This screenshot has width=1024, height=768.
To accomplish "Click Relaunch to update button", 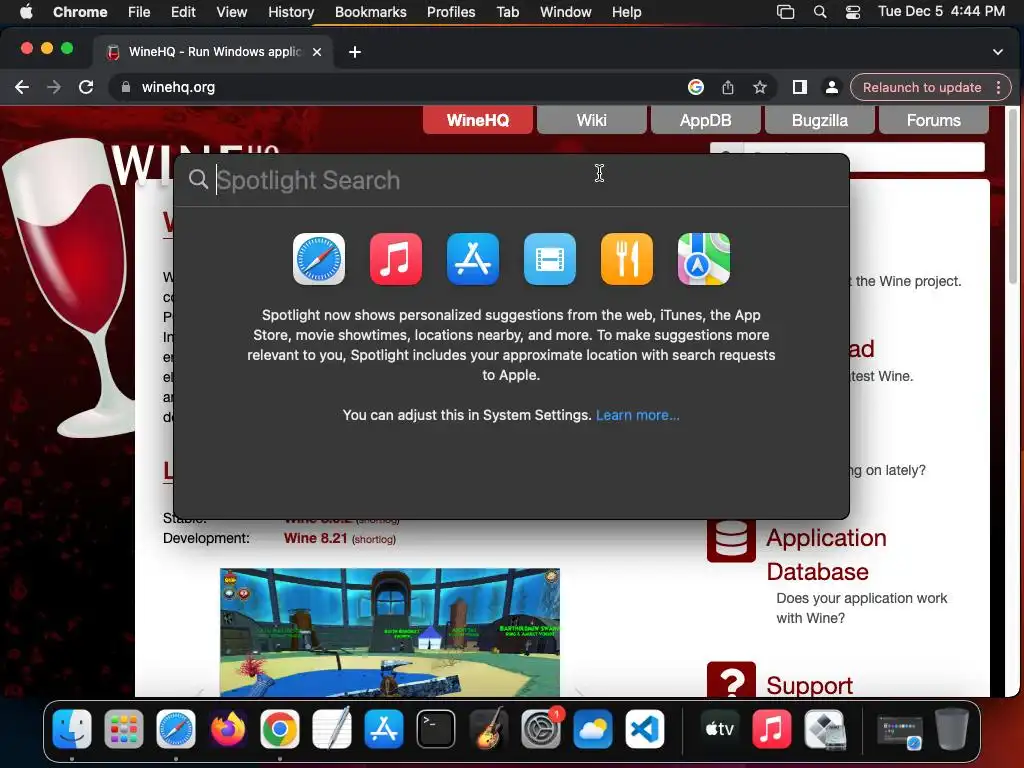I will point(921,88).
